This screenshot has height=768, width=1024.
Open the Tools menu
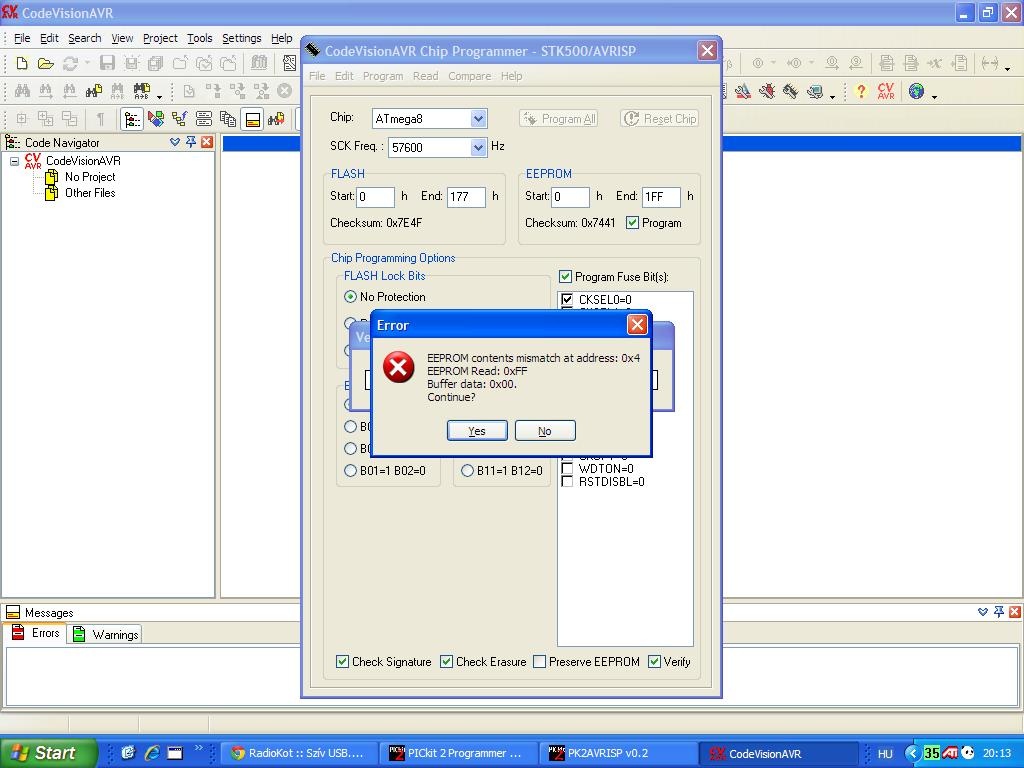[x=199, y=39]
